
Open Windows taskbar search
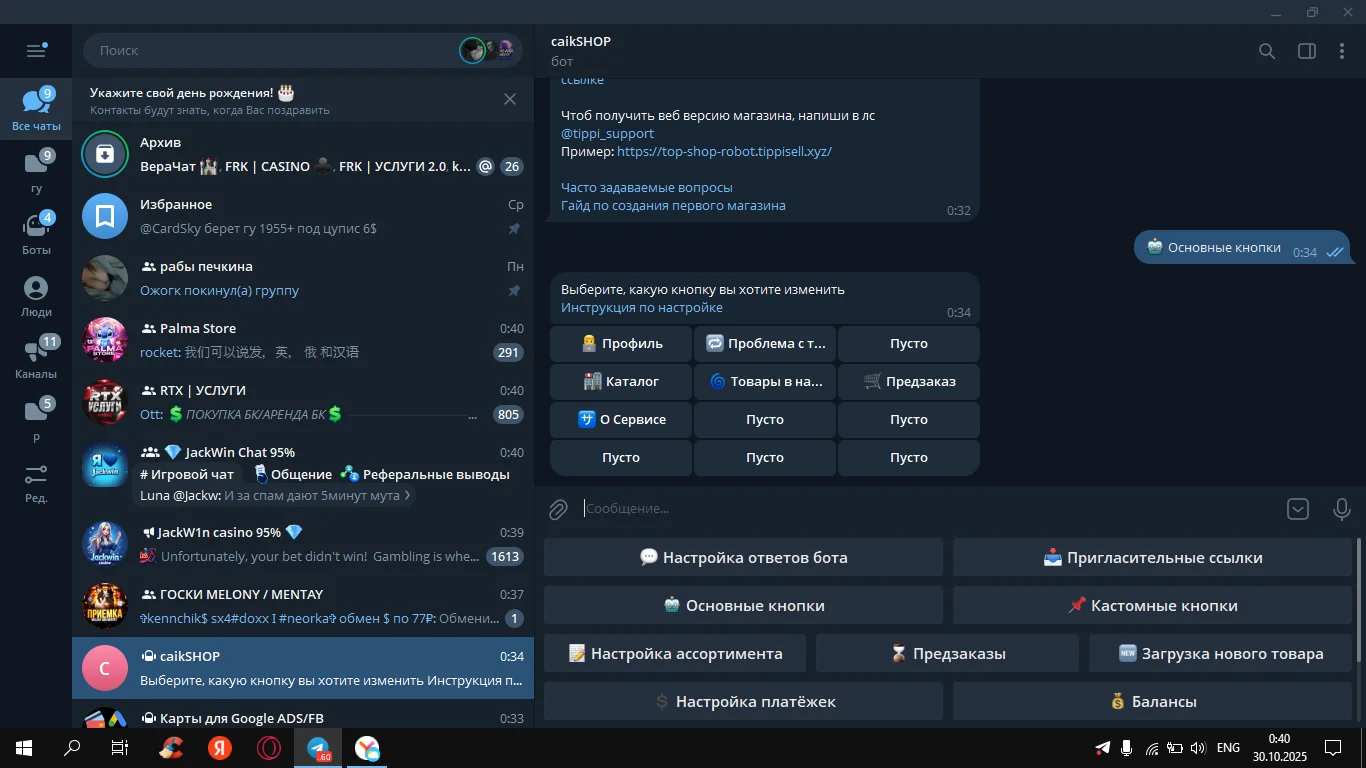[x=72, y=748]
